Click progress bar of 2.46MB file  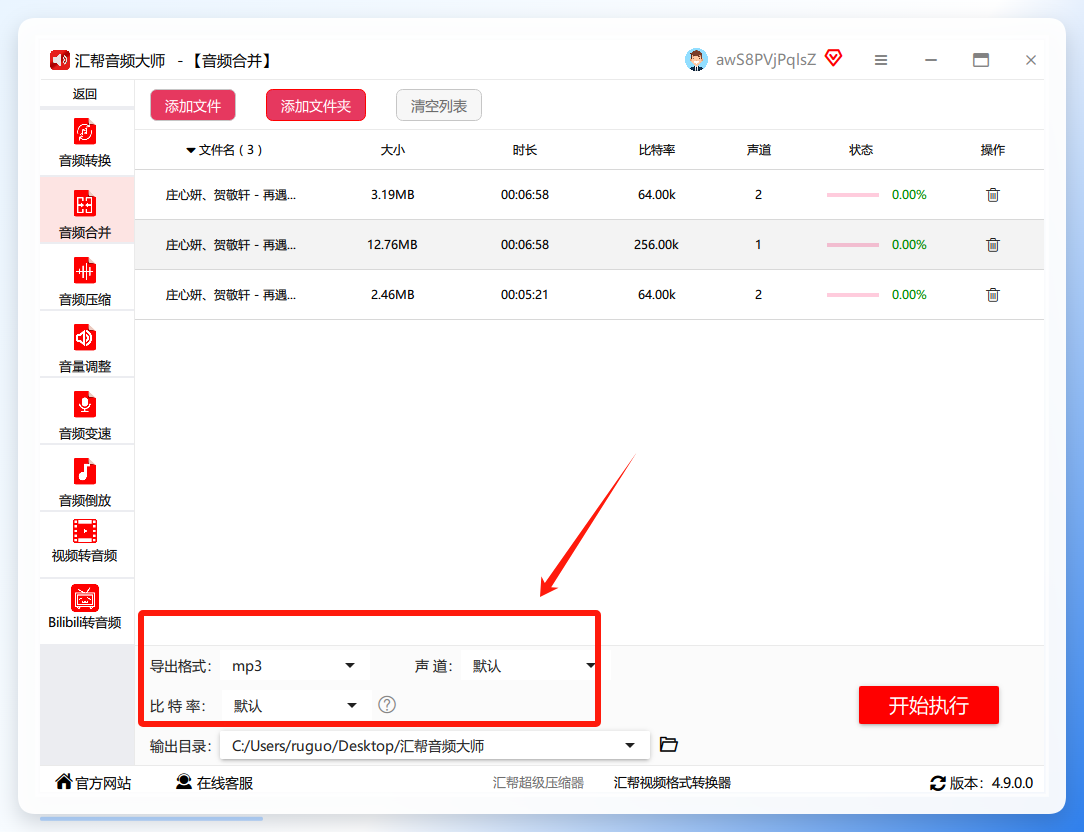(852, 295)
